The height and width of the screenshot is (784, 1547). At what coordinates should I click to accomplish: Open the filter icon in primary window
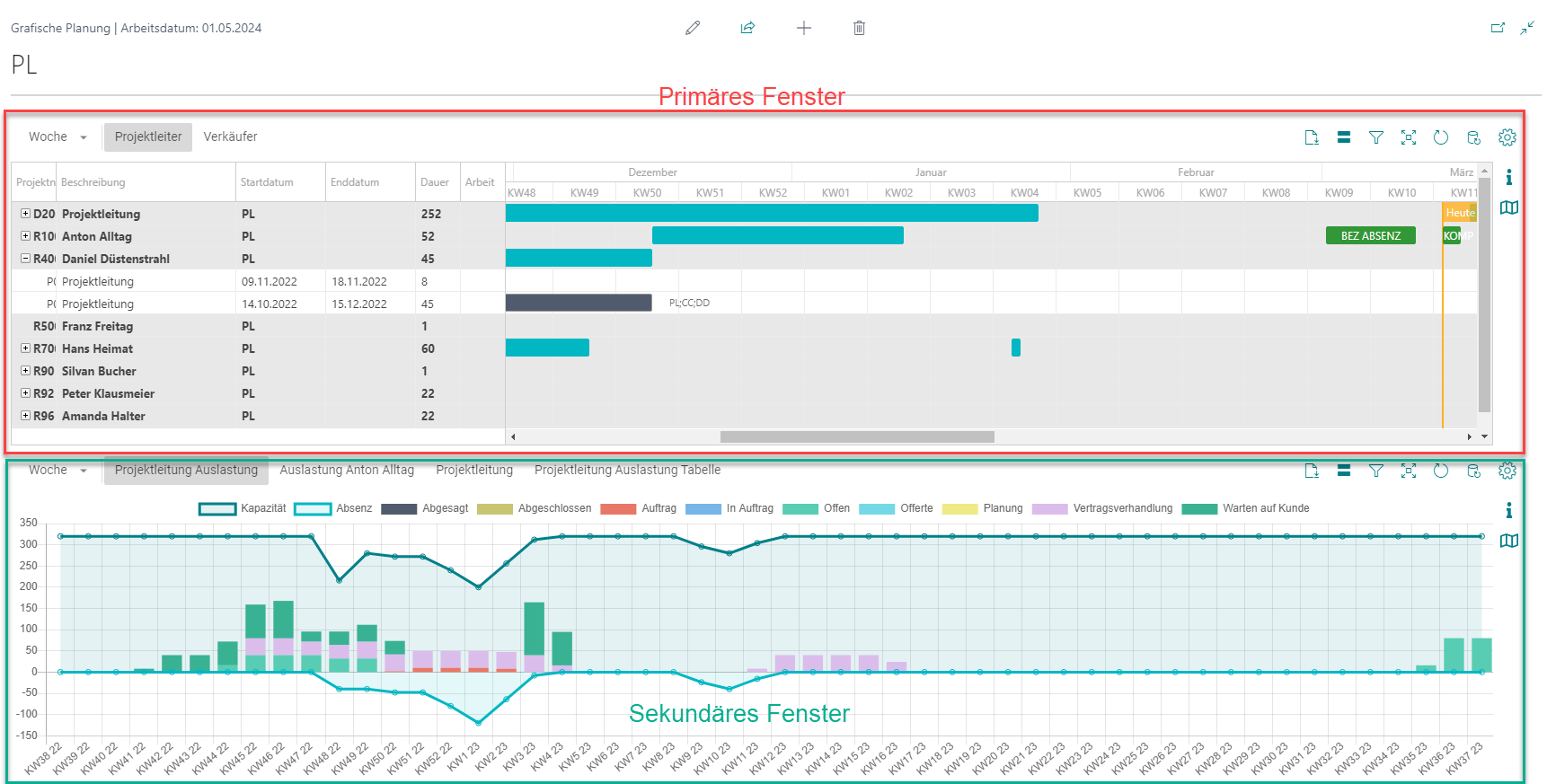(1376, 137)
